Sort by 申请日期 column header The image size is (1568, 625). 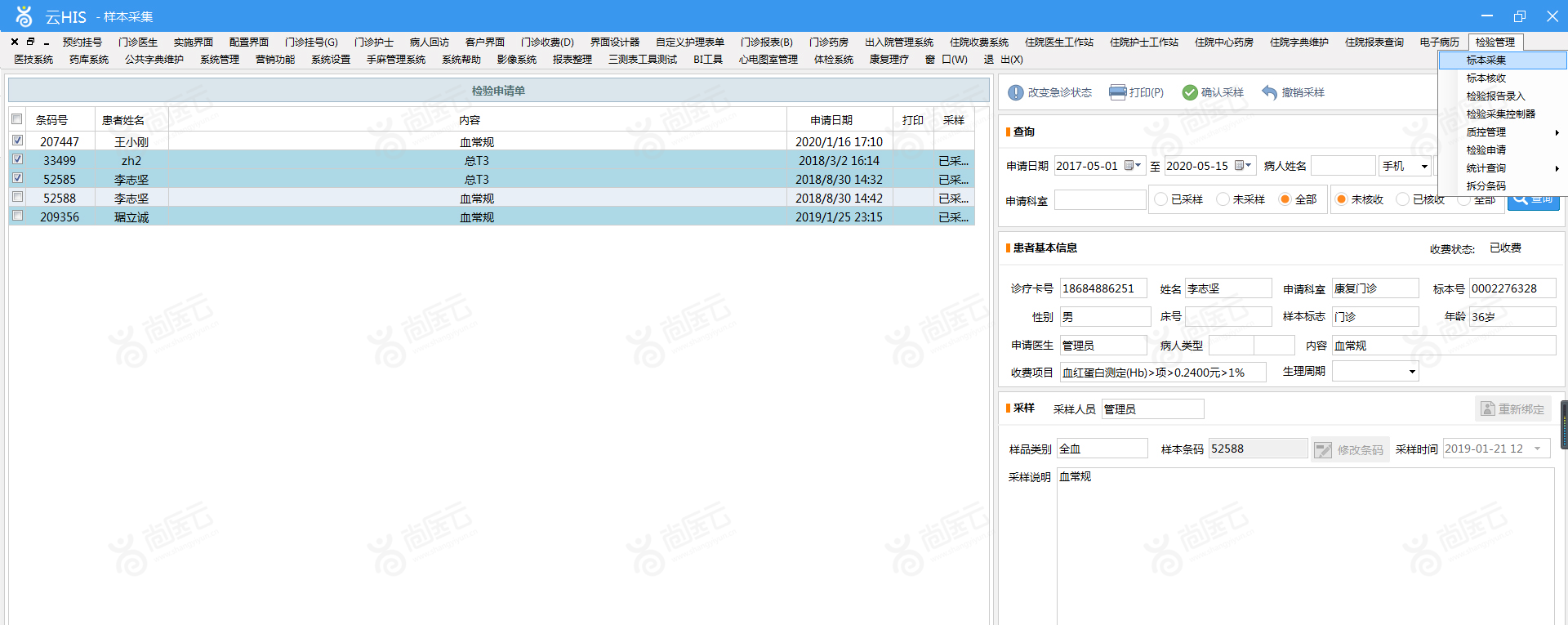[840, 120]
